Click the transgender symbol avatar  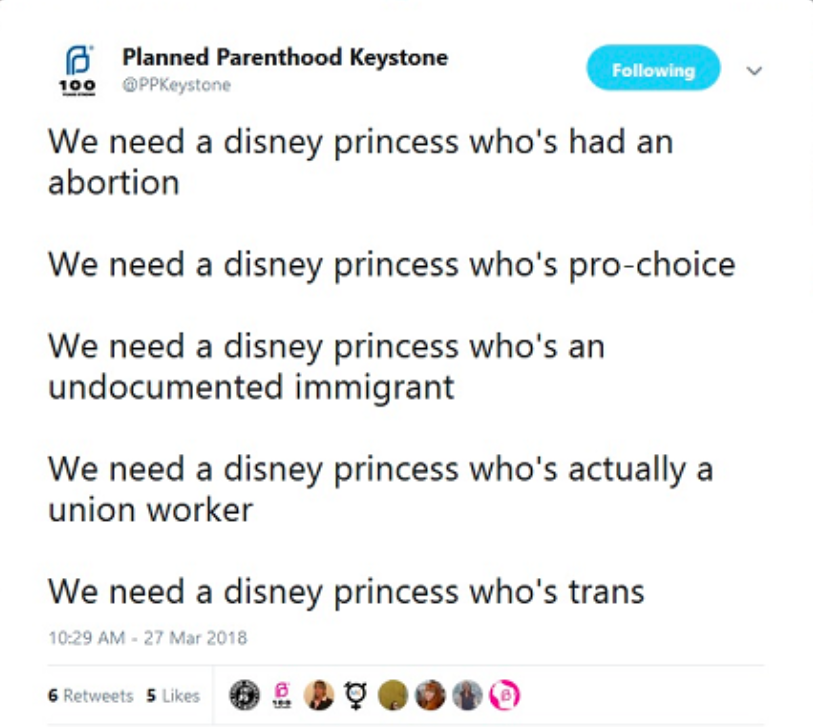point(355,695)
